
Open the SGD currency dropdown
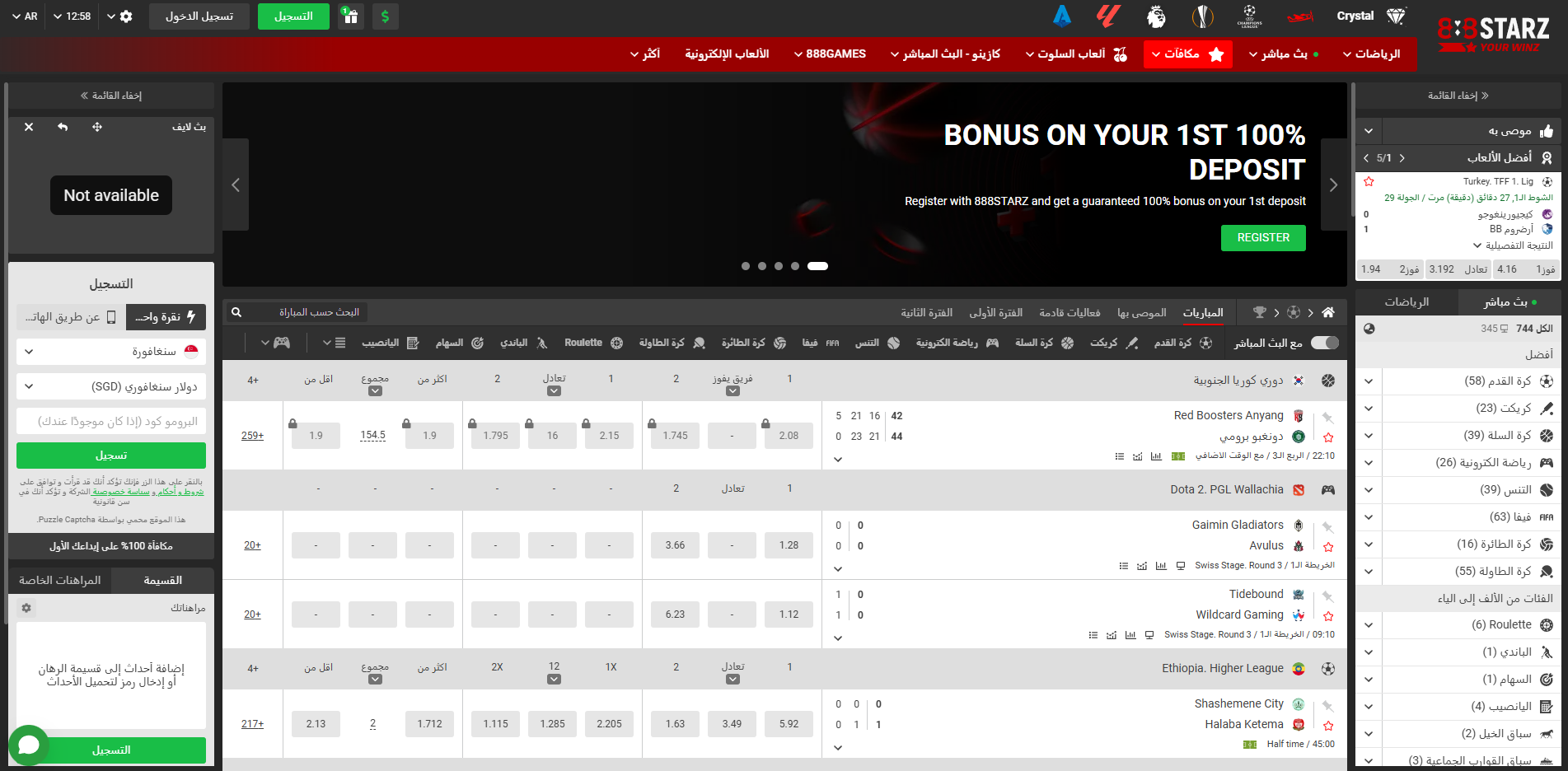click(x=111, y=386)
